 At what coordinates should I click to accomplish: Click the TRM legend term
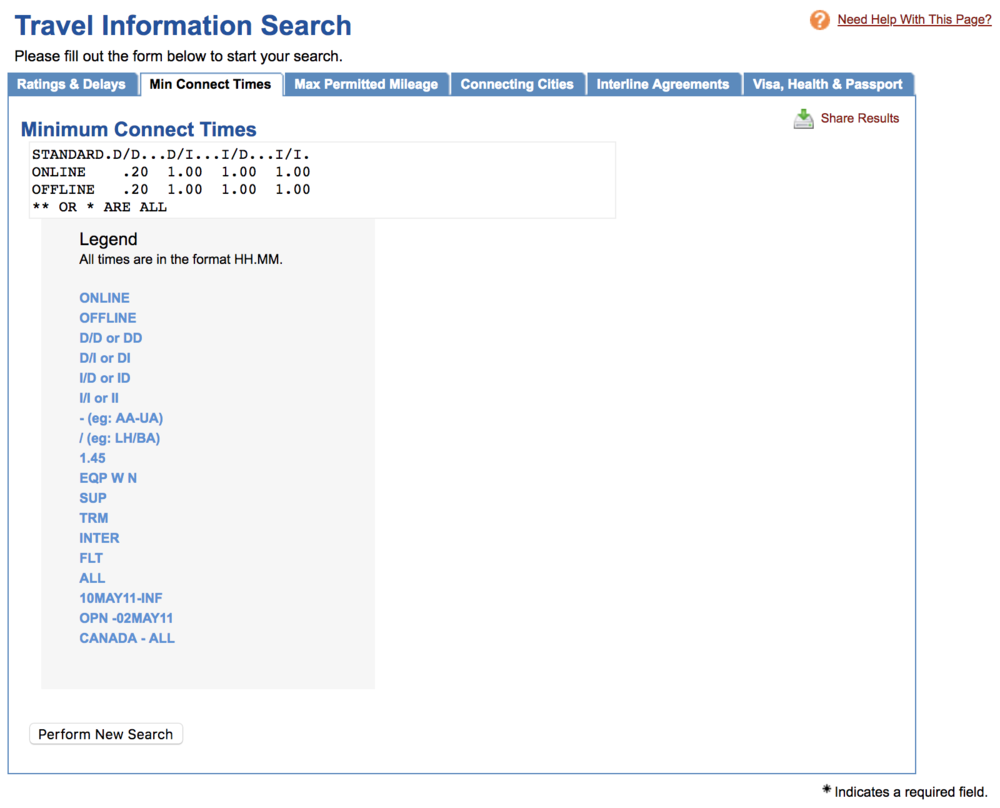94,518
